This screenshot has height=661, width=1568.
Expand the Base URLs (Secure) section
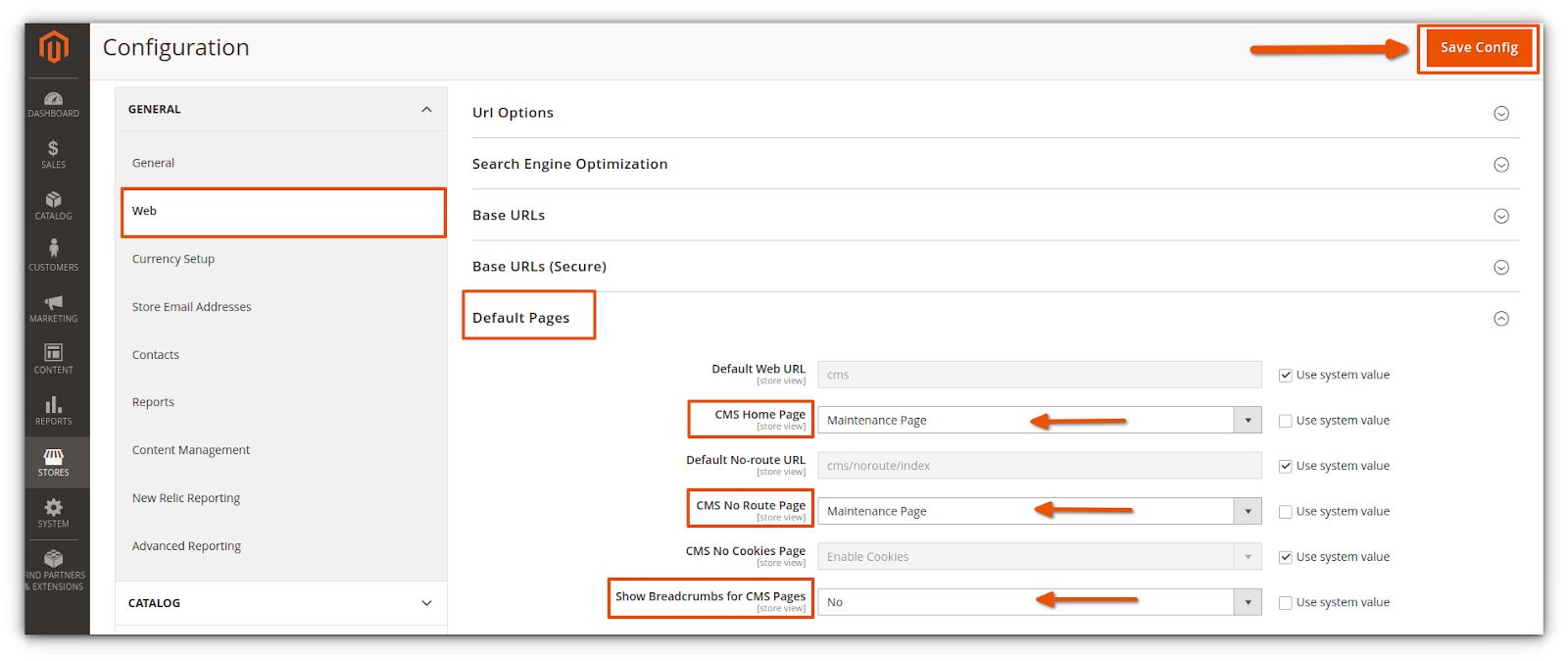click(1500, 268)
